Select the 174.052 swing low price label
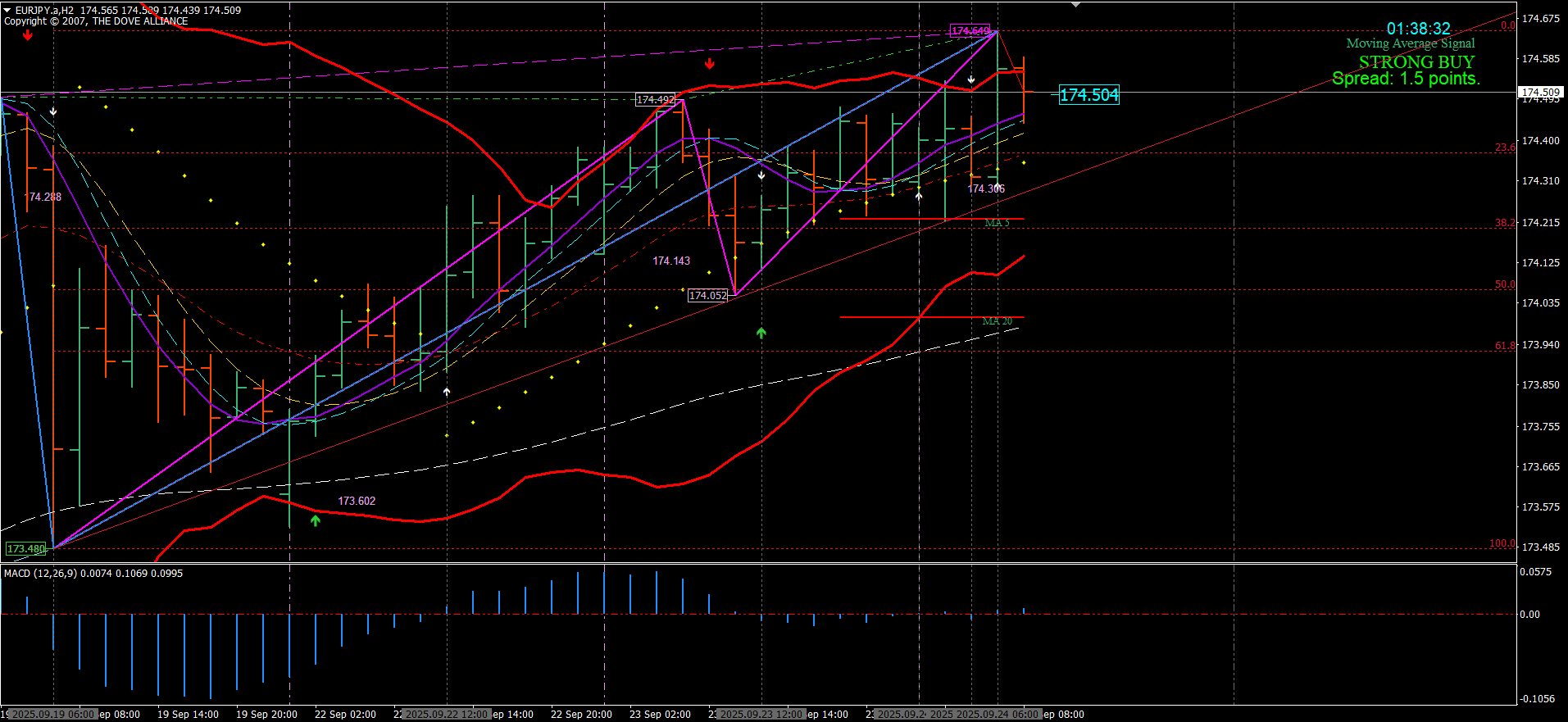 coord(707,296)
